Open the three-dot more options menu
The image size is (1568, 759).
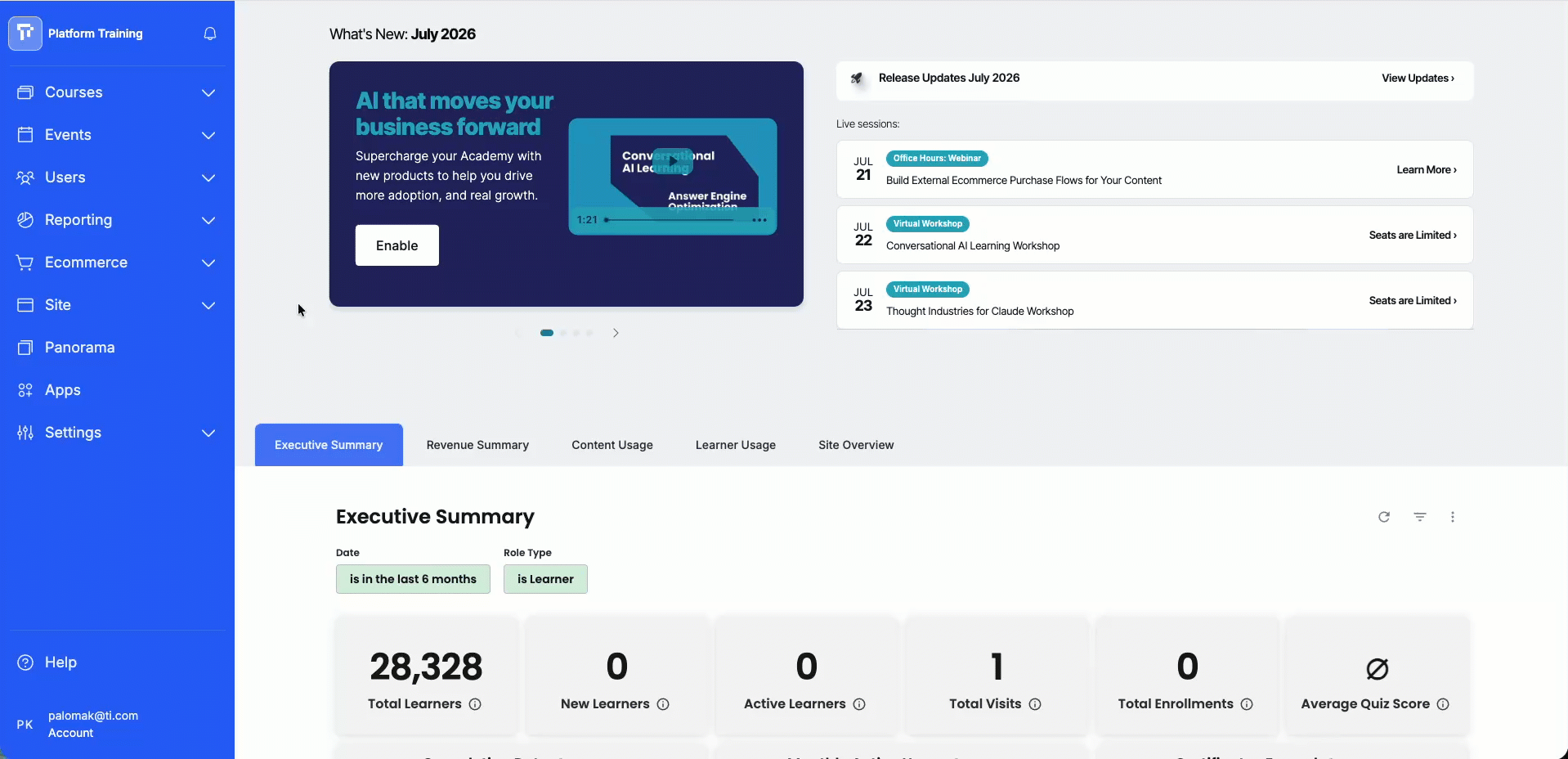pos(1453,517)
